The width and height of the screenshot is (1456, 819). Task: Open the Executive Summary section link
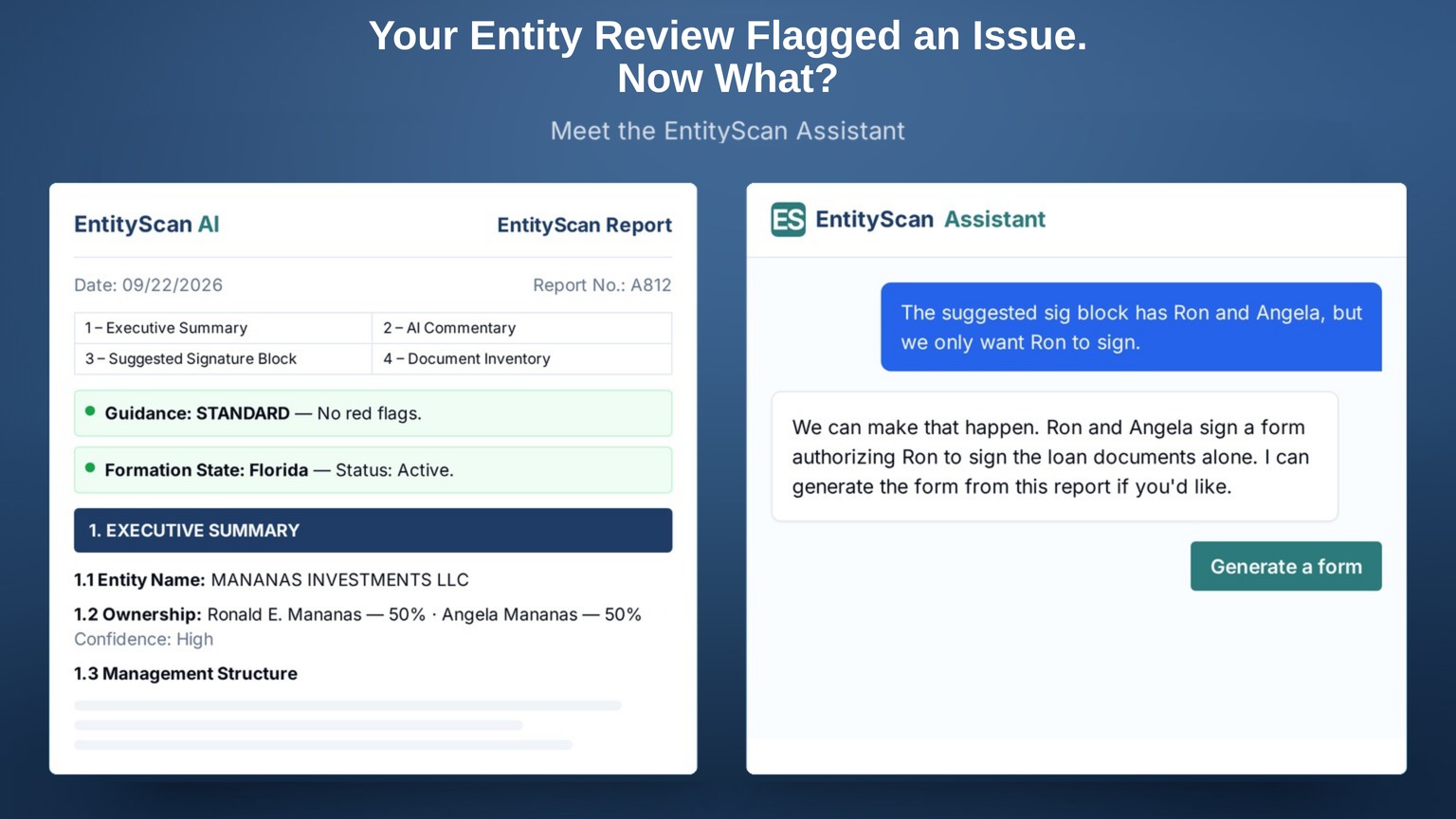pyautogui.click(x=223, y=328)
